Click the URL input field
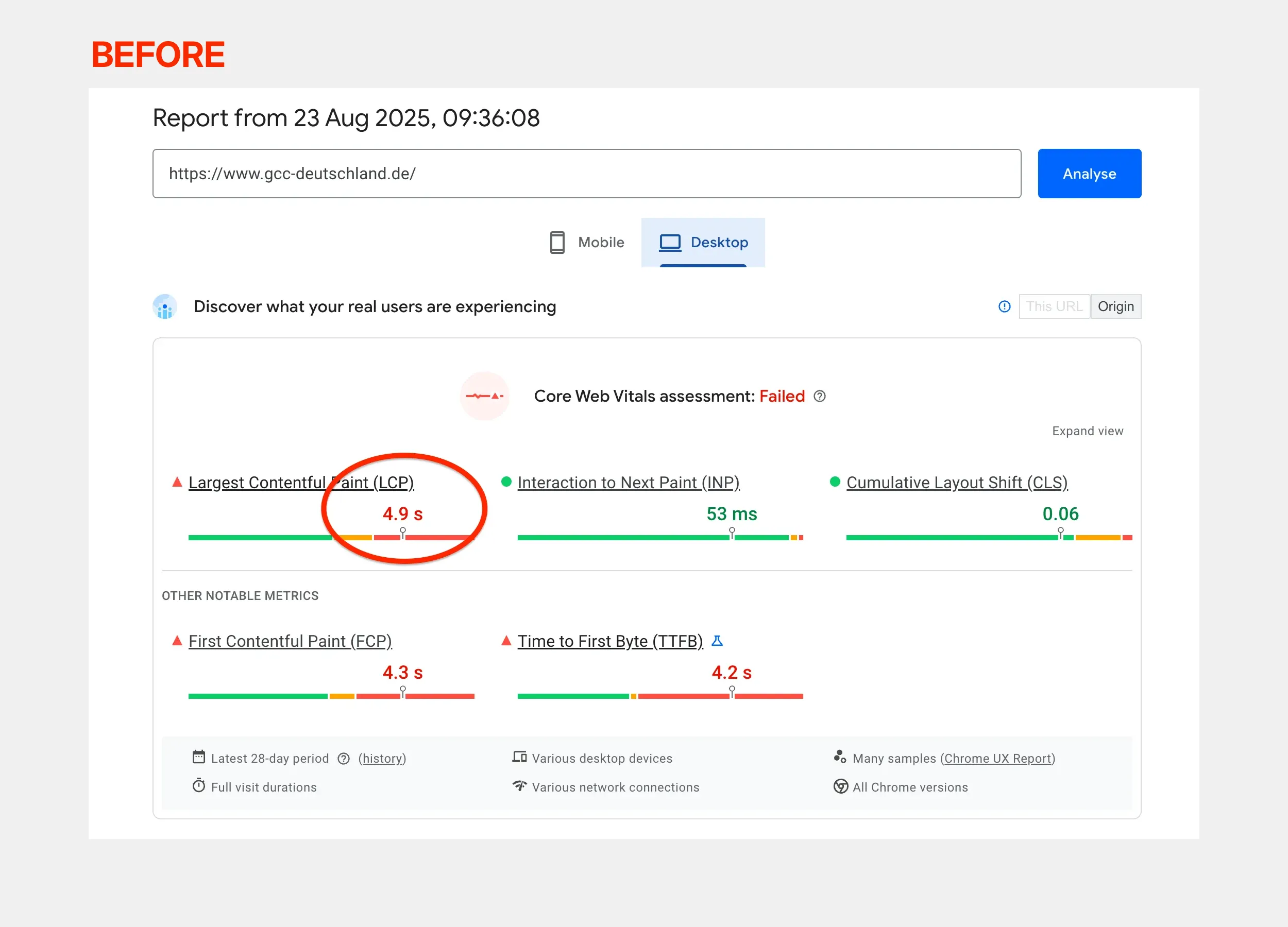 (x=586, y=174)
